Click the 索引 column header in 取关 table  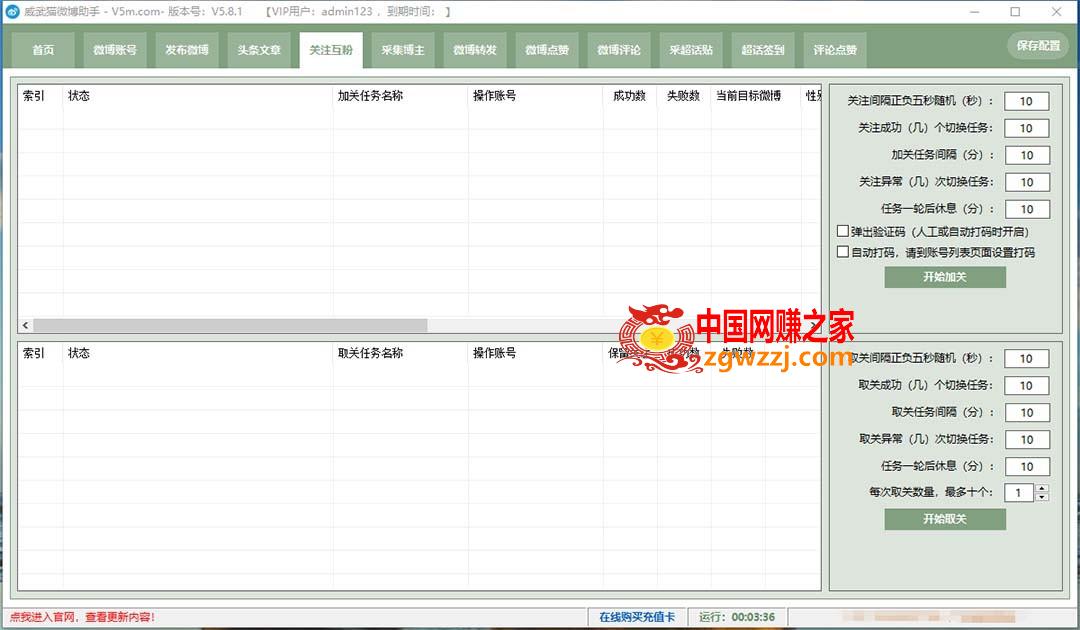pos(33,353)
